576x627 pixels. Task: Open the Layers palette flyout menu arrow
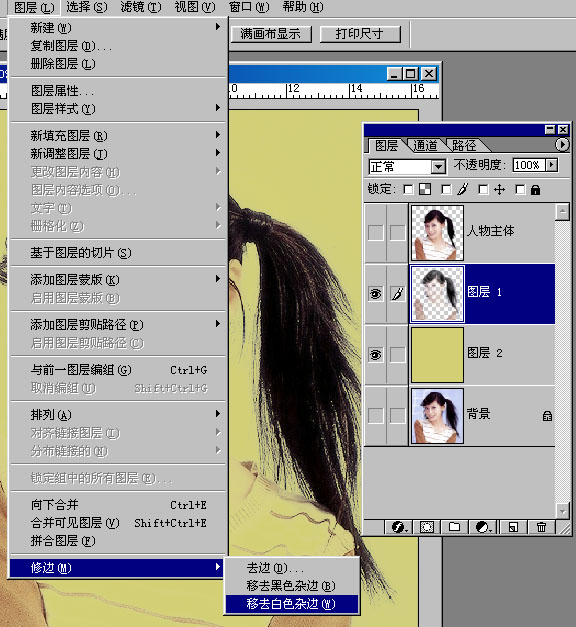pos(562,144)
